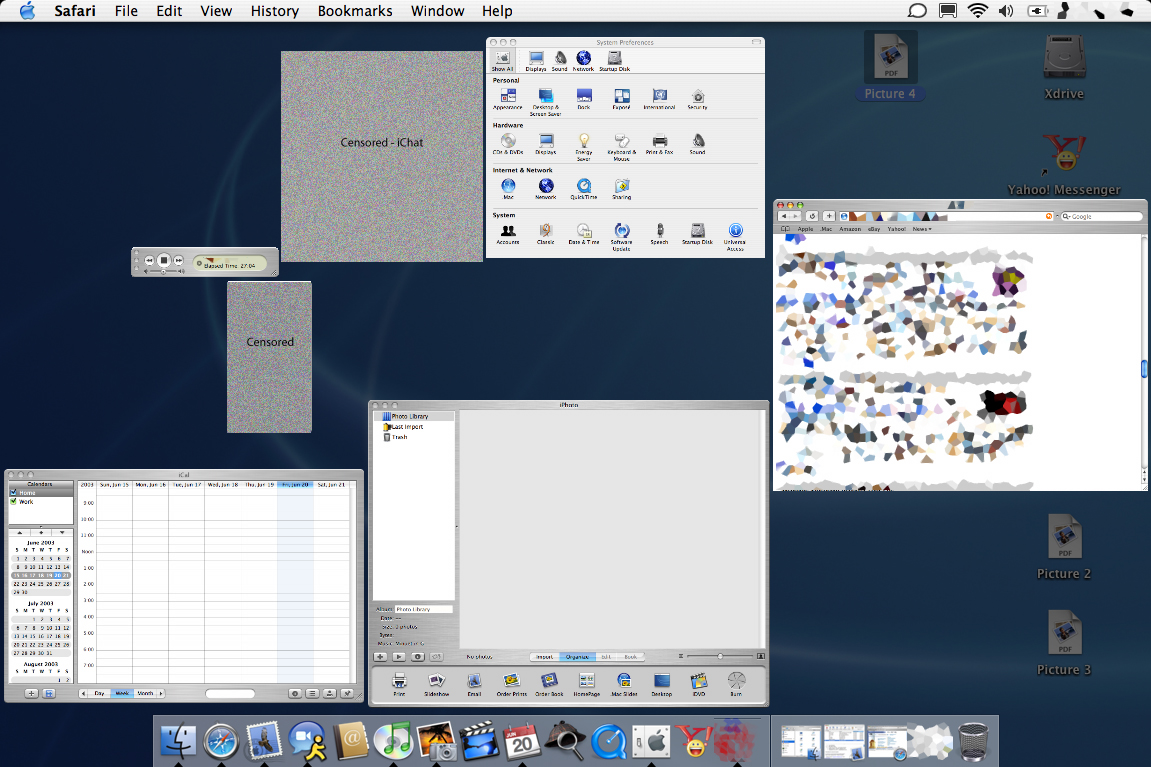Click the Slideshow icon in iPhoto

click(436, 681)
